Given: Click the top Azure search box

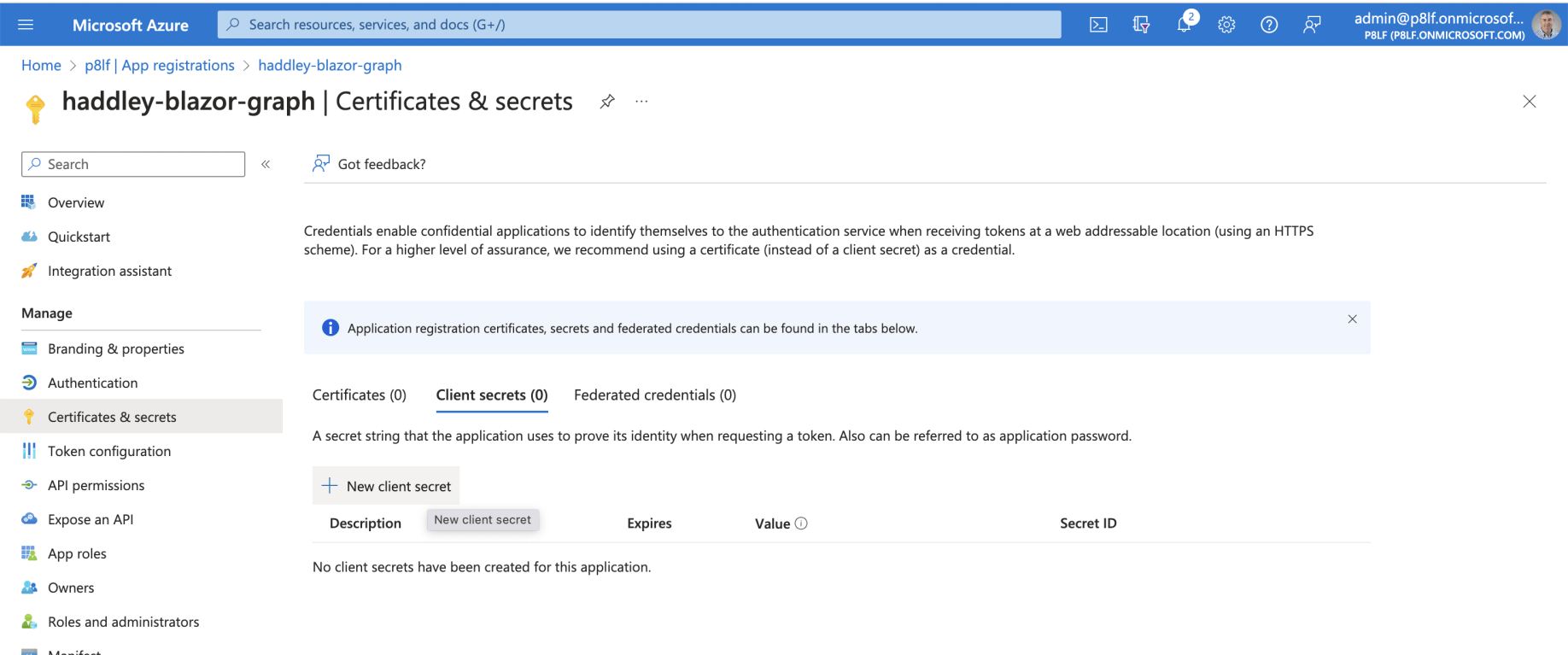Looking at the screenshot, I should click(639, 25).
